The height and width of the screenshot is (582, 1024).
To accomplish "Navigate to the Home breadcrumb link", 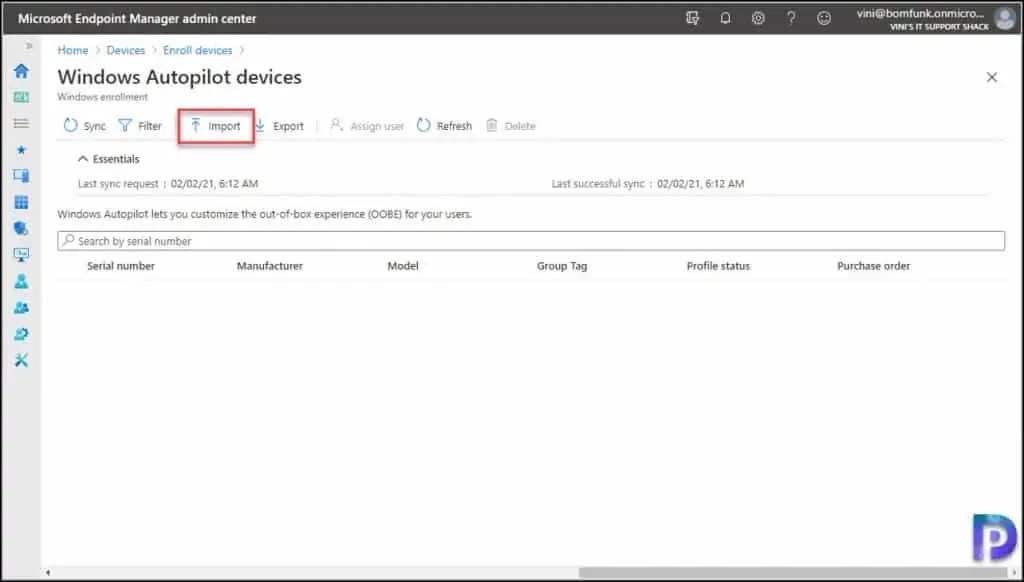I will coord(72,50).
